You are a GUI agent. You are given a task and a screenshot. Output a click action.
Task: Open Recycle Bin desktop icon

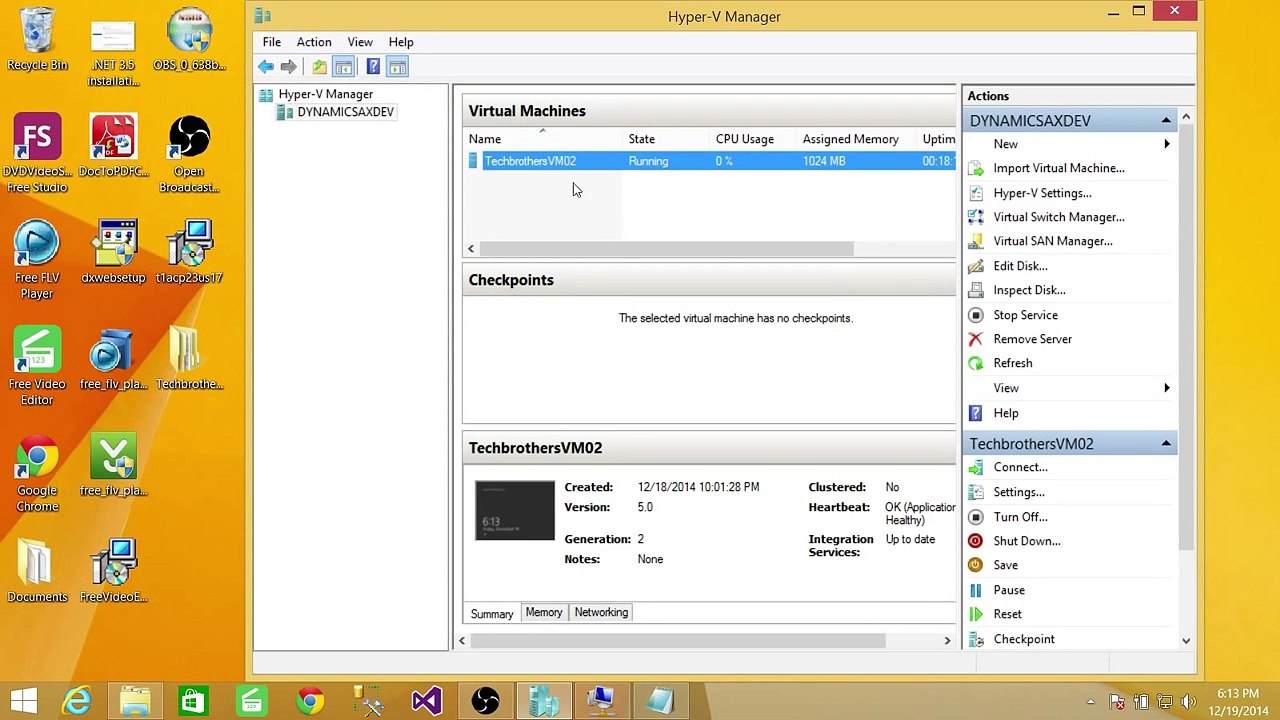[37, 40]
